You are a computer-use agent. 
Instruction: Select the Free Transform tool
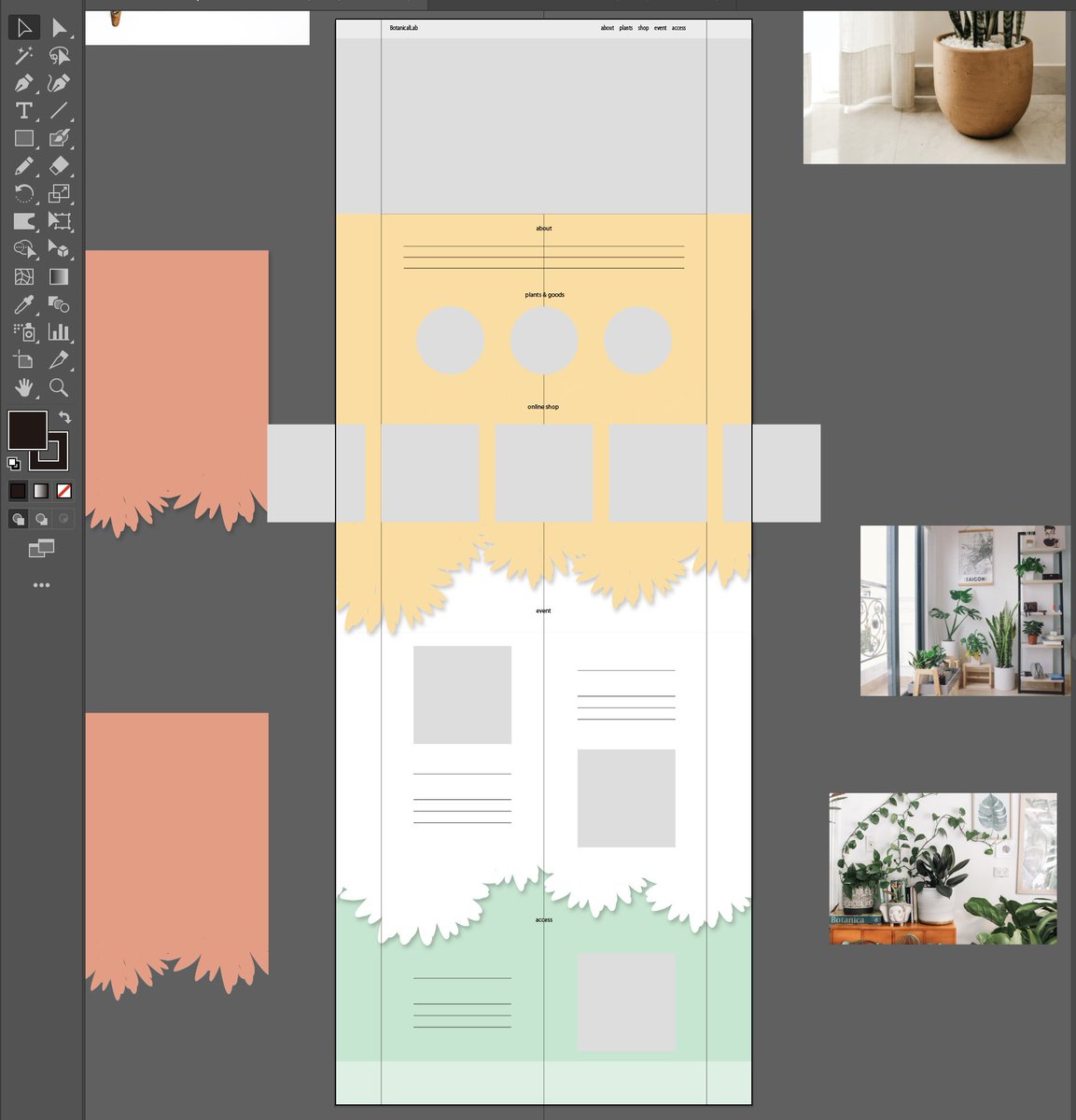(59, 221)
